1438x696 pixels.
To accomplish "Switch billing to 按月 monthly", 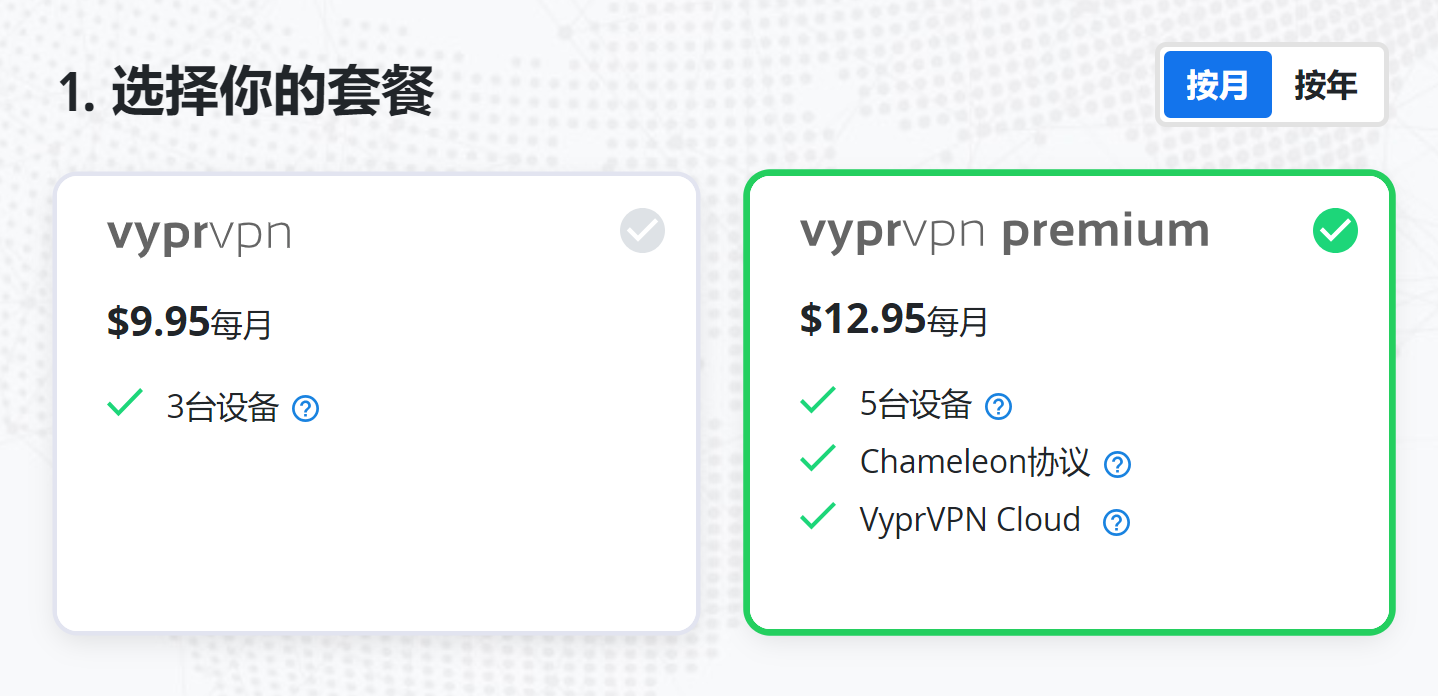I will click(1217, 85).
